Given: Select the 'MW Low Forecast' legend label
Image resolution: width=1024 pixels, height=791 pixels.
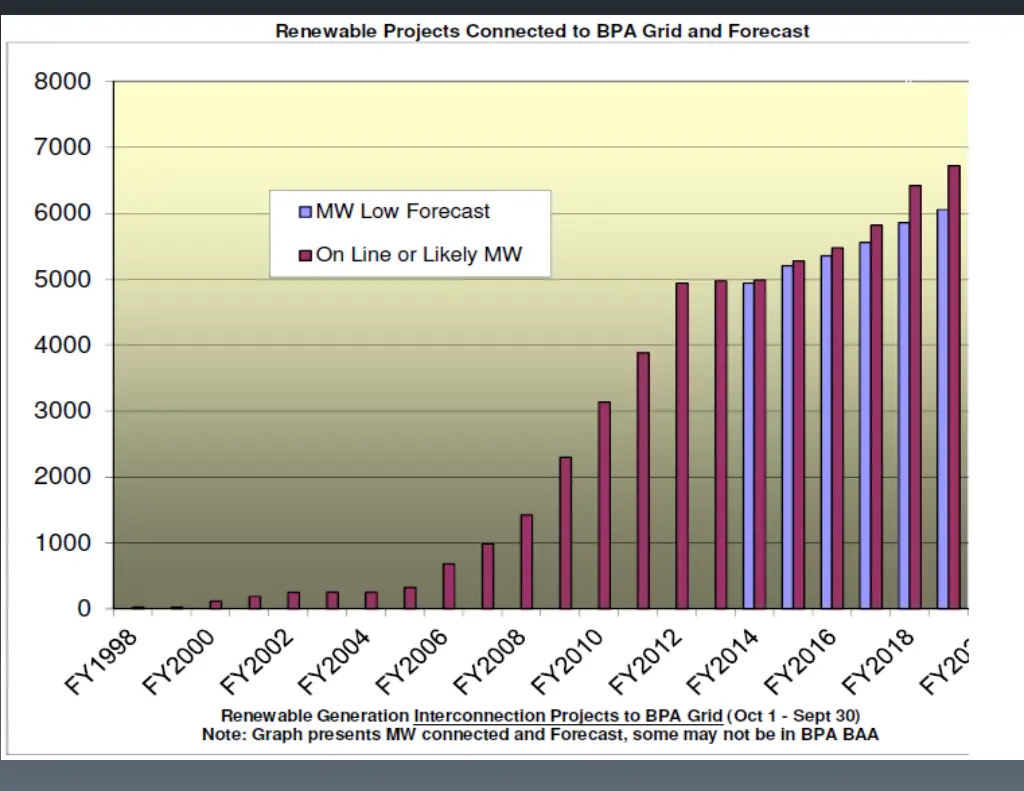Looking at the screenshot, I should click(402, 212).
